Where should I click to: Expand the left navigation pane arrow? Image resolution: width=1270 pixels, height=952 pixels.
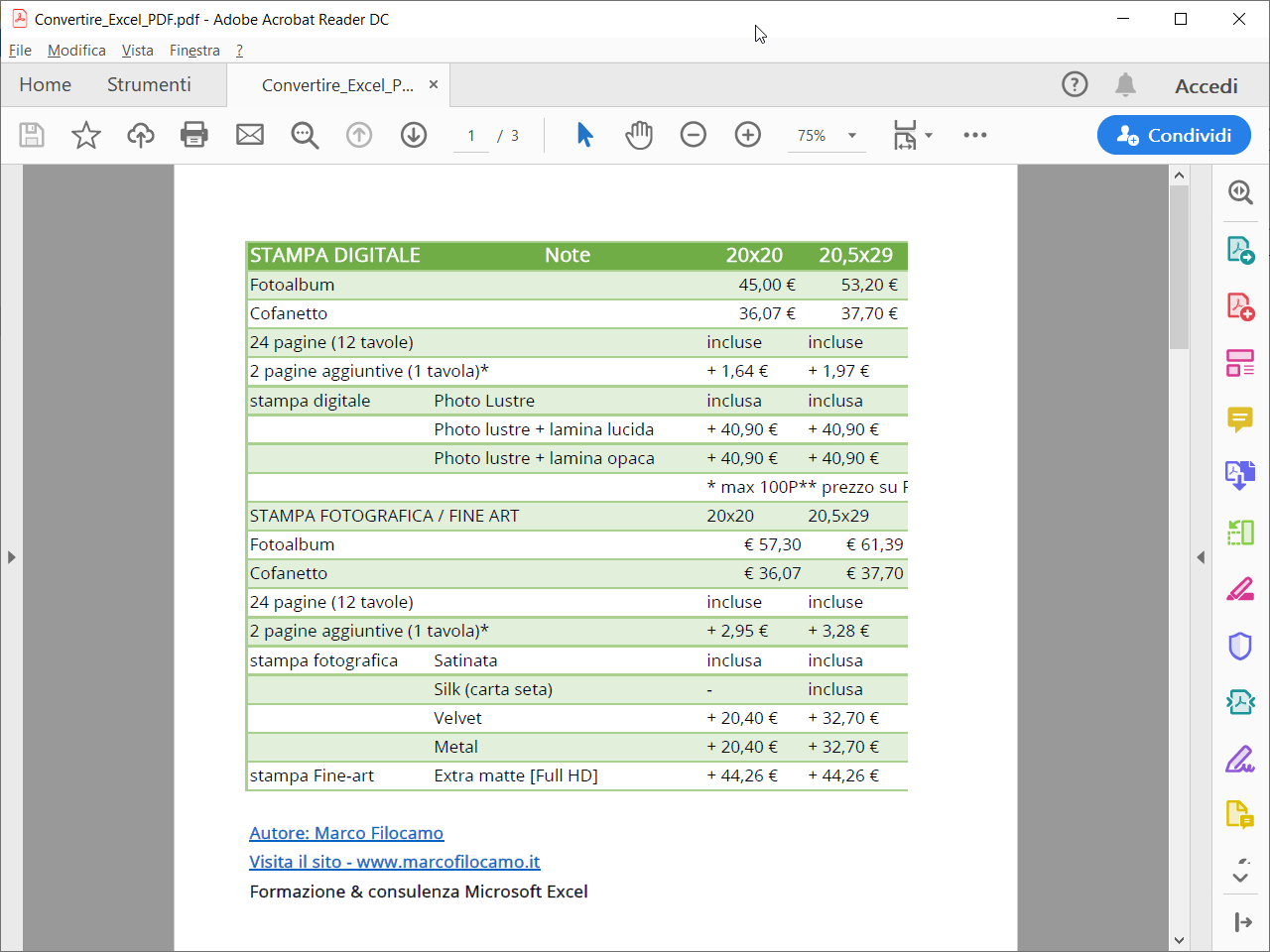tap(11, 557)
